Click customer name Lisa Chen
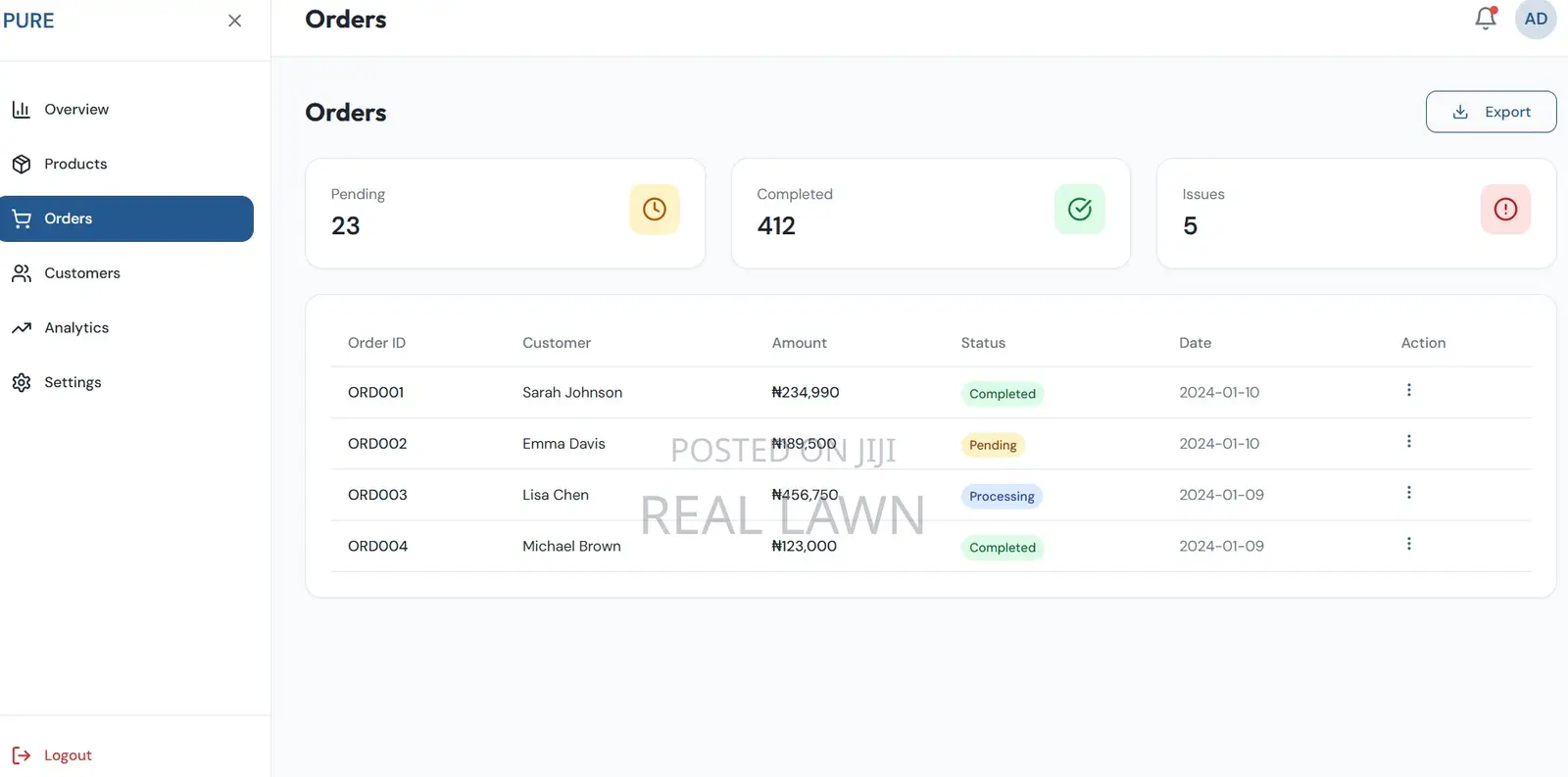This screenshot has height=777, width=1568. pyautogui.click(x=556, y=495)
